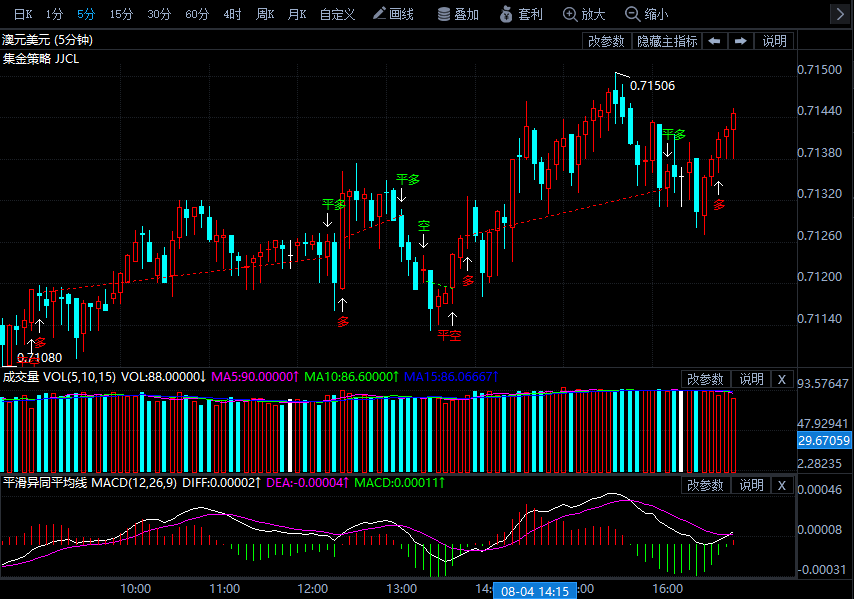
Task: Click the 08-04 14:15 time axis marker
Action: tap(535, 591)
